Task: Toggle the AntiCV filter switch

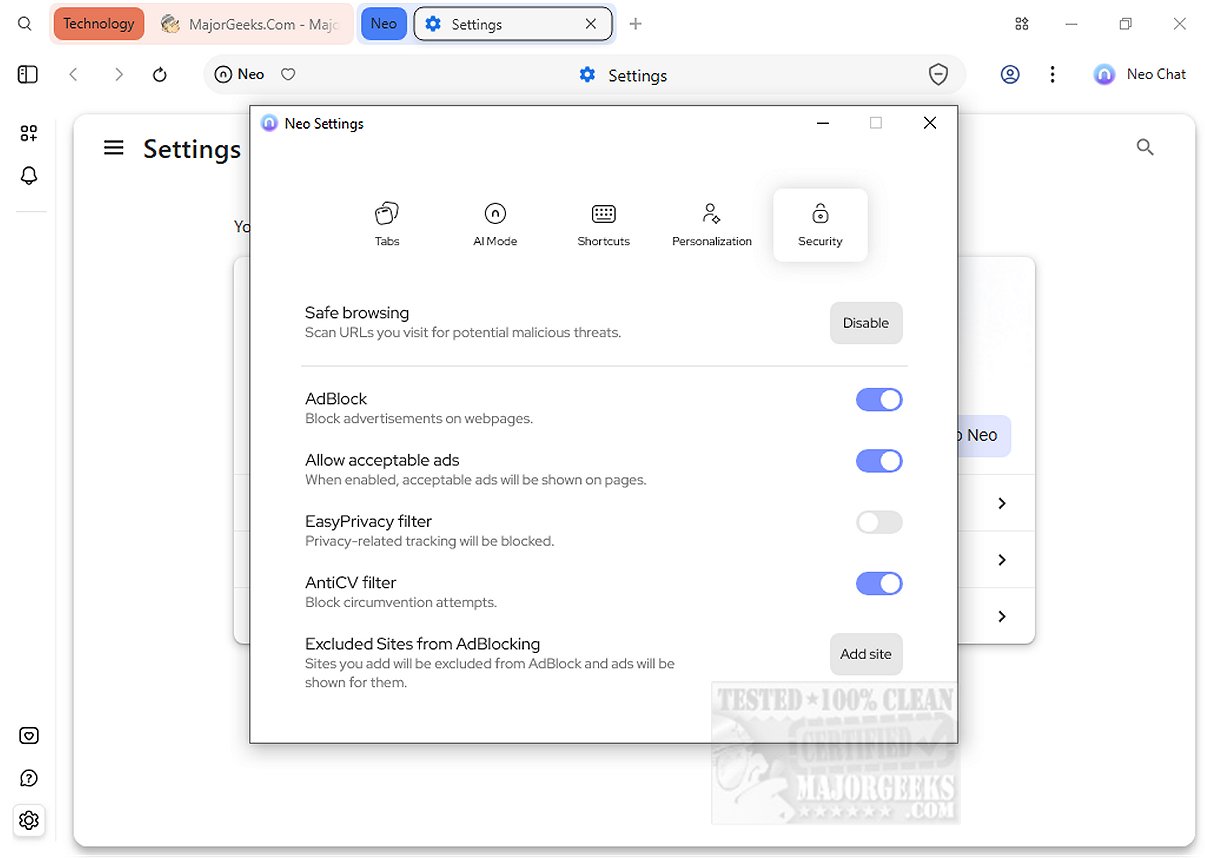Action: coord(879,583)
